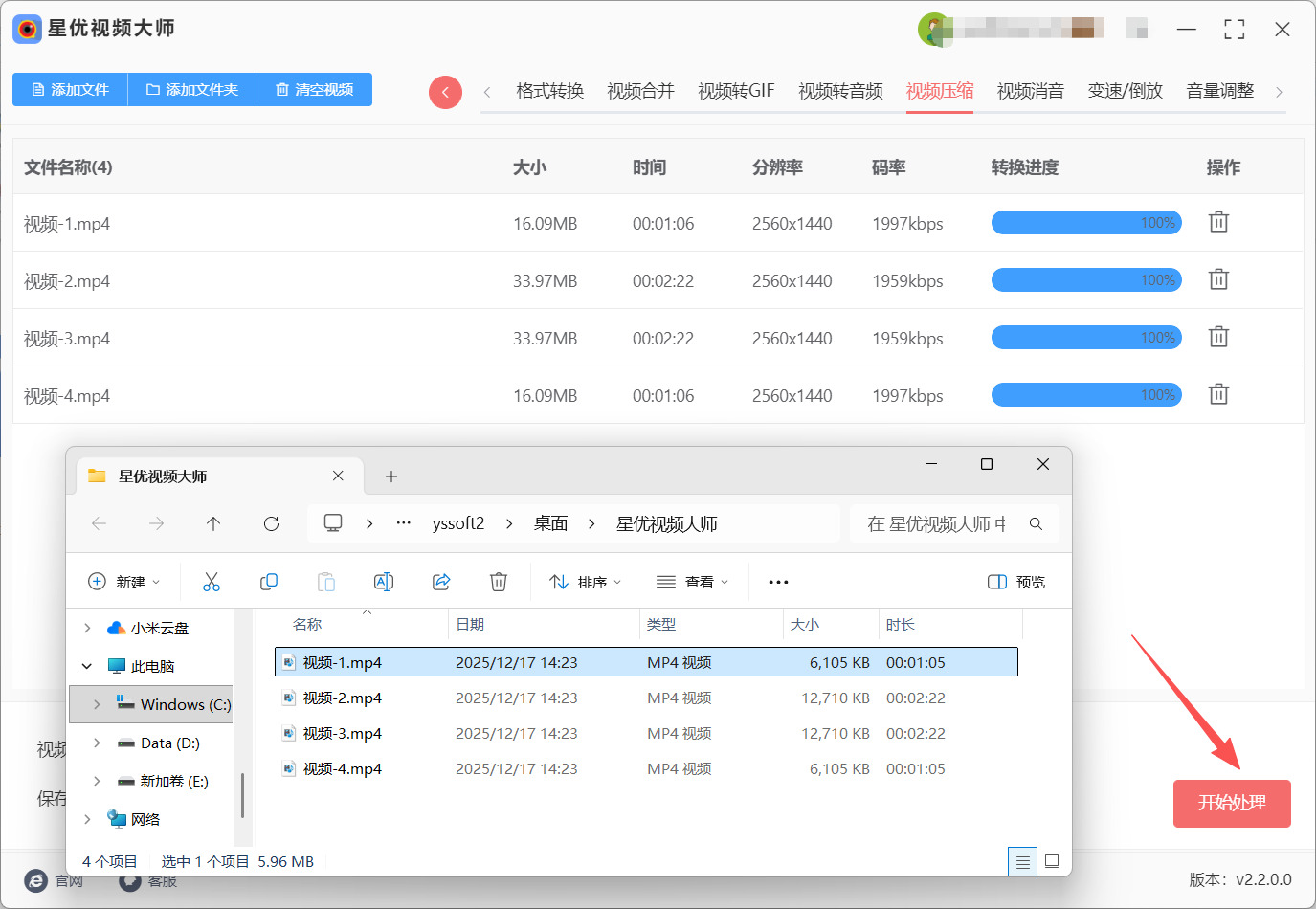Click the Copy icon in Explorer toolbar
The image size is (1316, 909).
pos(269,582)
